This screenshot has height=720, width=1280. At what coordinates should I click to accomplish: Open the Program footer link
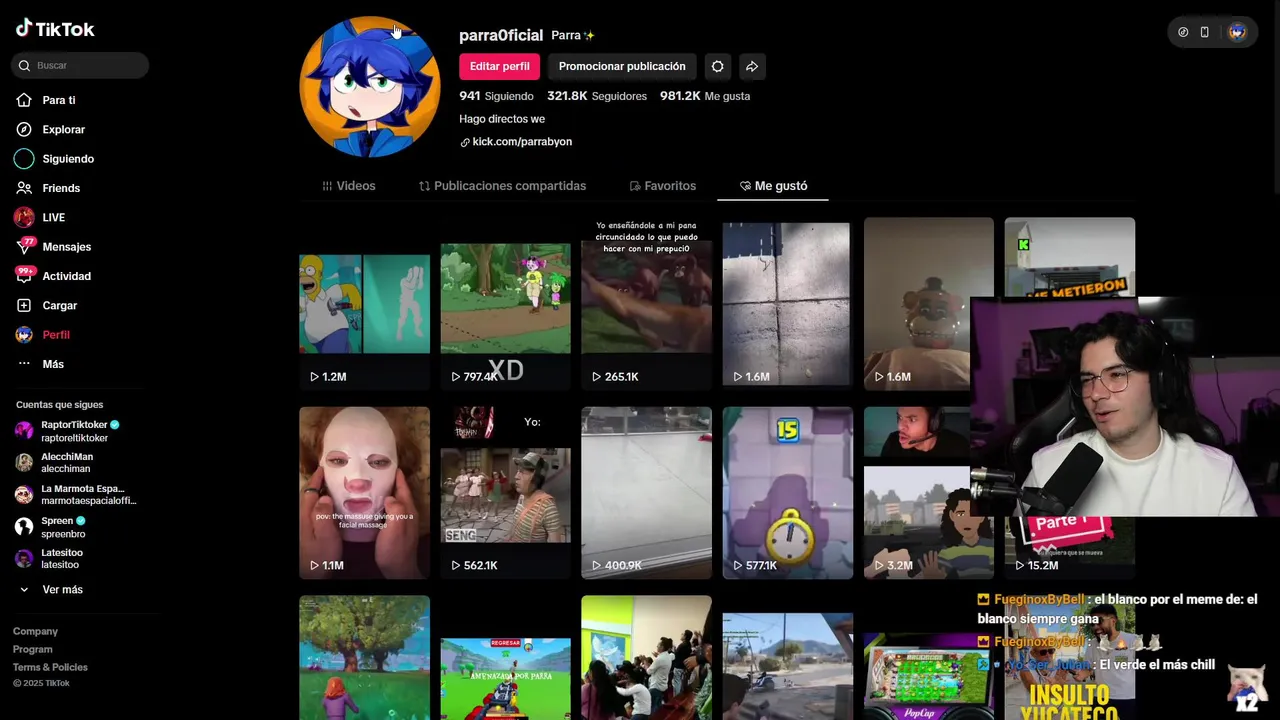pyautogui.click(x=33, y=649)
